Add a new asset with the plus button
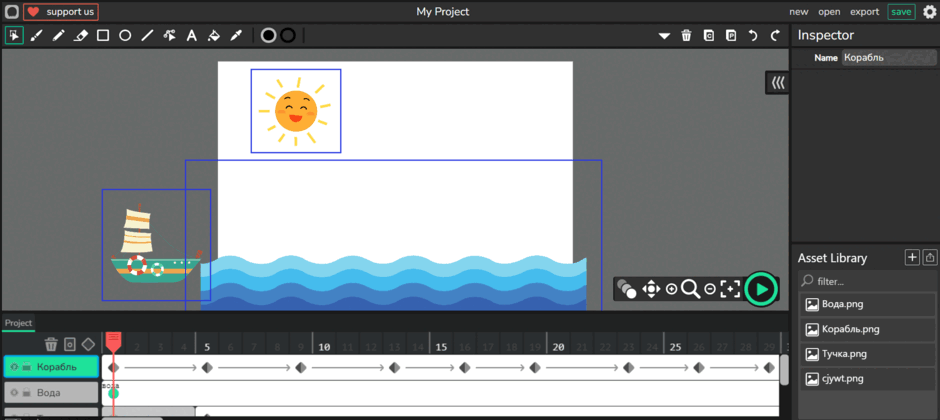The image size is (940, 420). coord(912,258)
